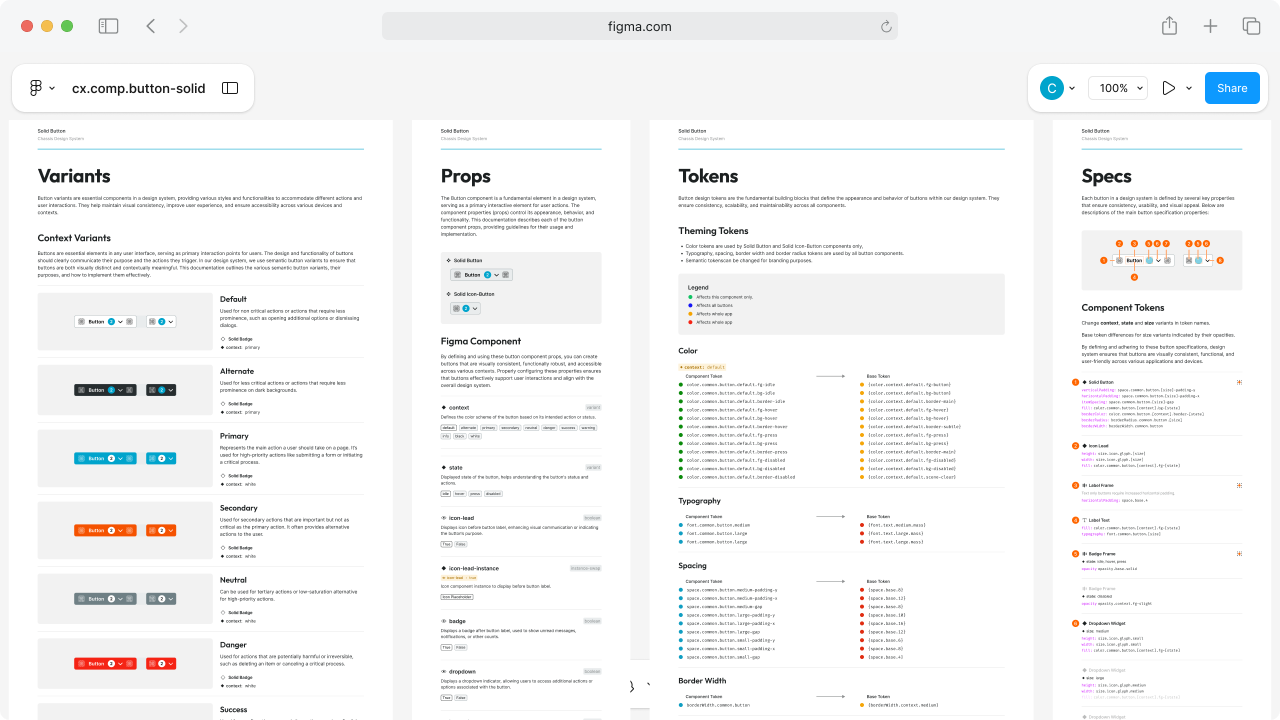Screen dimensions: 1280x720
Task: Click the True chip under icon-lead
Action: [446, 544]
